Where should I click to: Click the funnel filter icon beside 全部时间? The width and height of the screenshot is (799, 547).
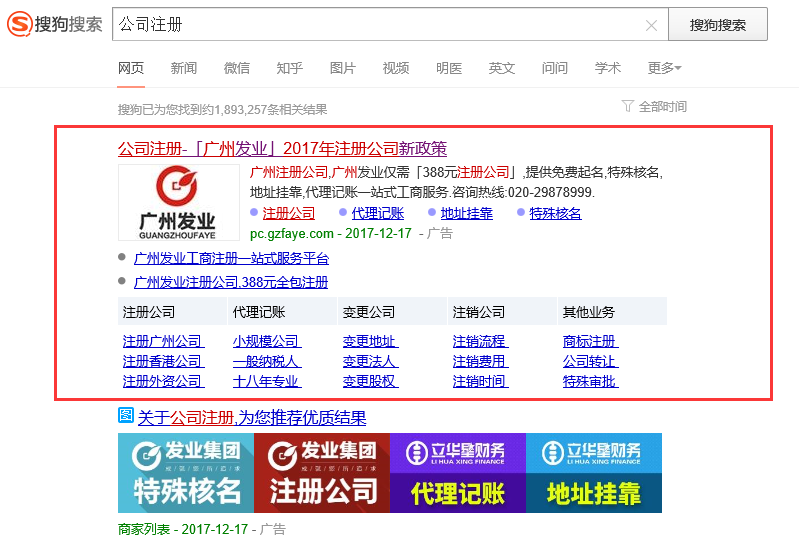point(627,106)
